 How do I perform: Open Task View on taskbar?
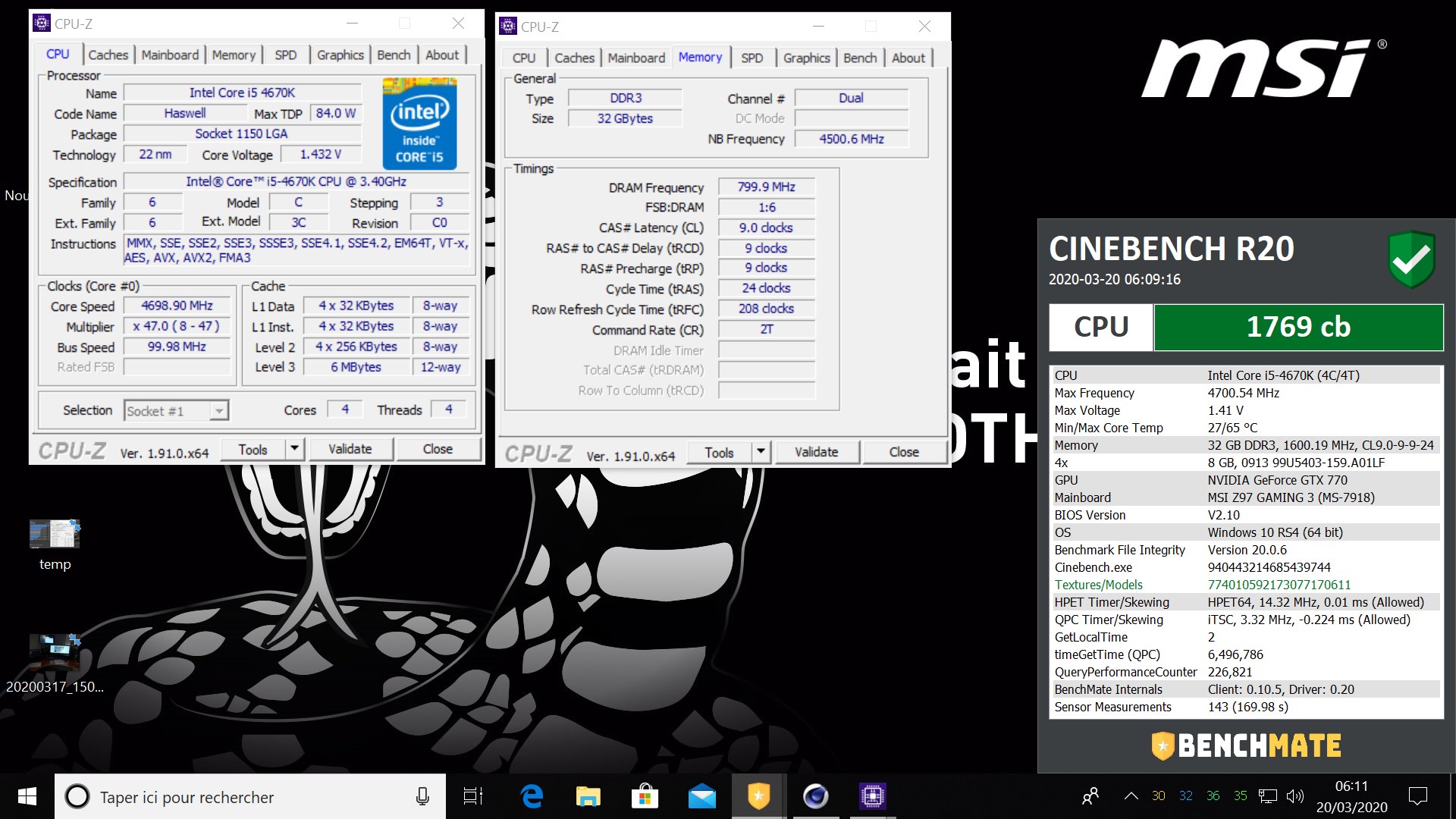pos(473,796)
